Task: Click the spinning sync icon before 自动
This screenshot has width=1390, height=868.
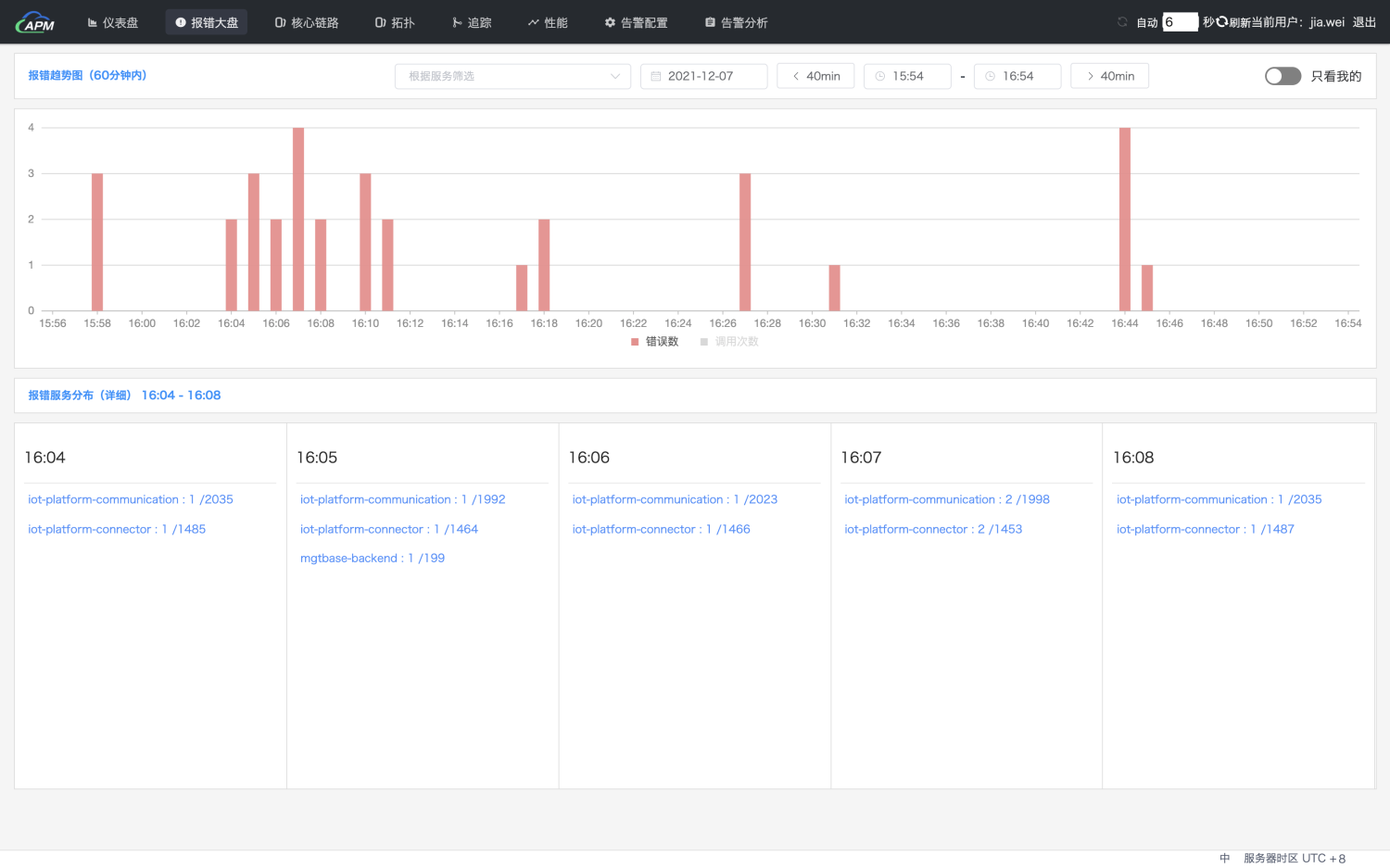Action: (1122, 22)
